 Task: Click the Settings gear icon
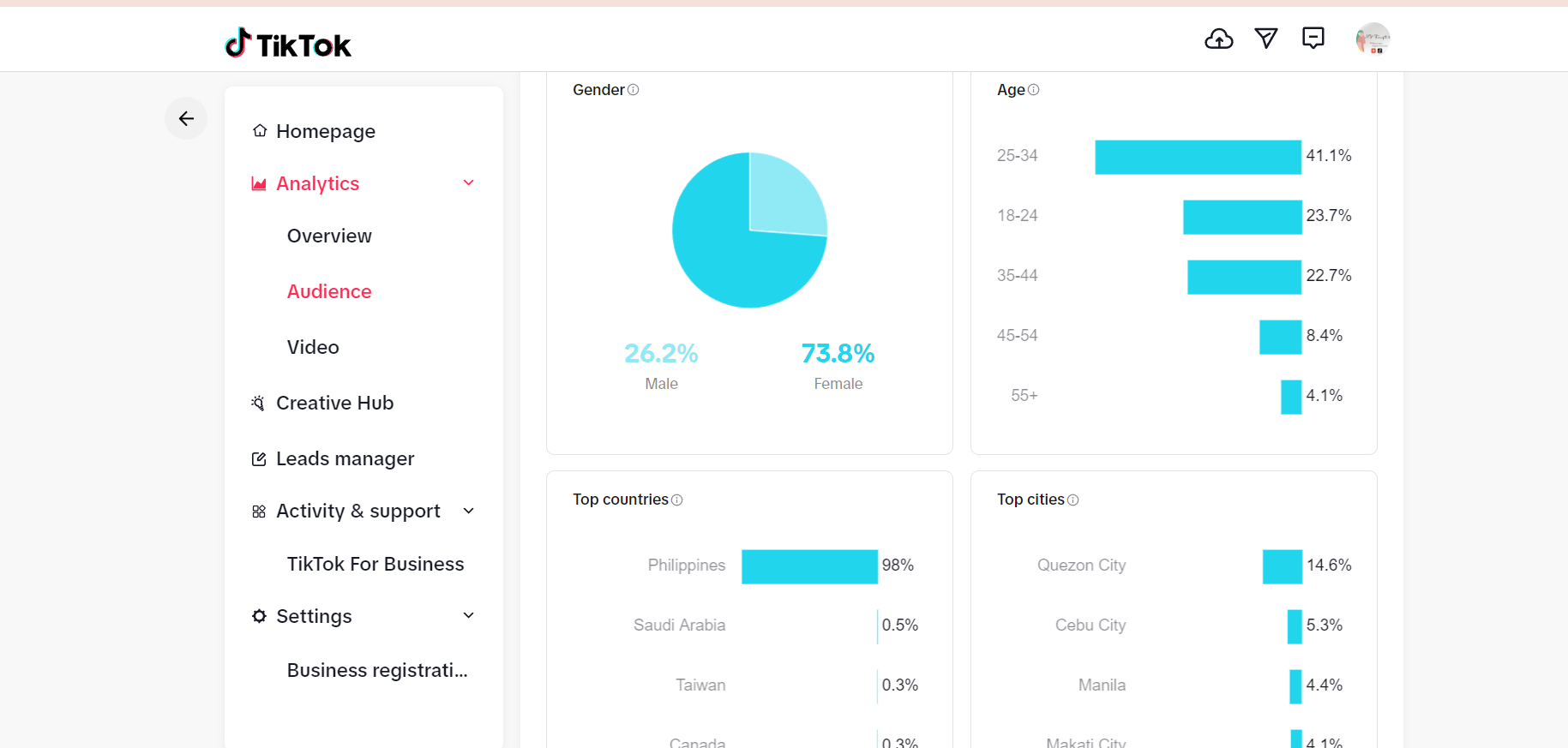pyautogui.click(x=259, y=616)
